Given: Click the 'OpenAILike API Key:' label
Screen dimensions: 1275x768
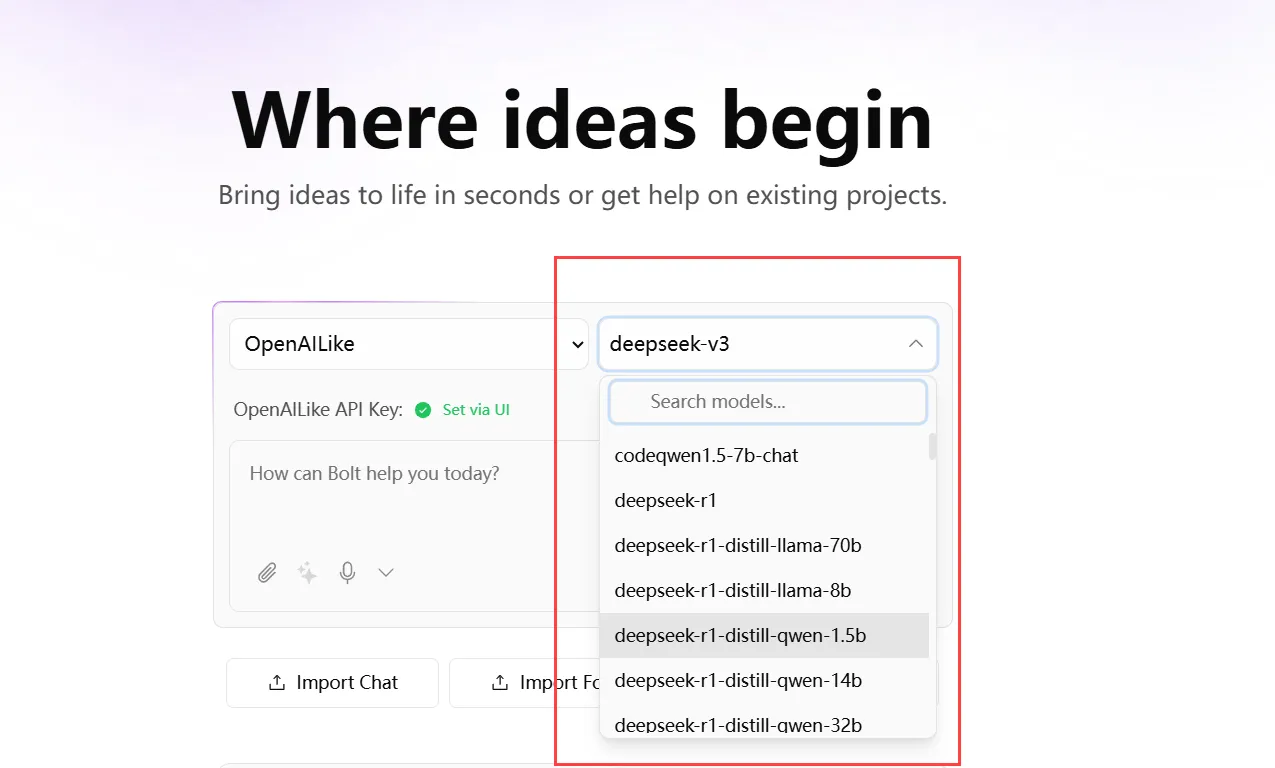Looking at the screenshot, I should pos(318,409).
